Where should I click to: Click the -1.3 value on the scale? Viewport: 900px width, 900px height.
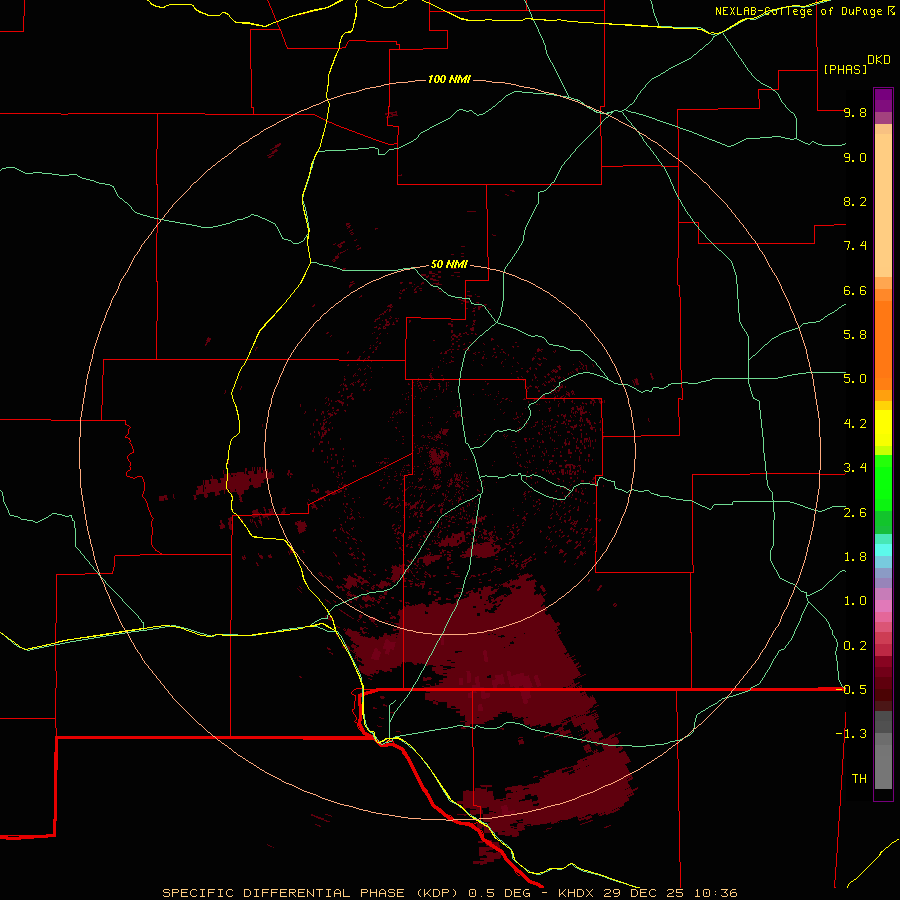point(851,734)
